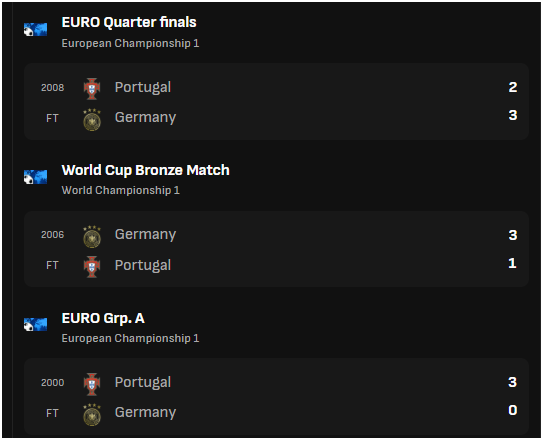Click Portugal's score of 1 in 2006
This screenshot has width=543, height=440.
(x=513, y=263)
